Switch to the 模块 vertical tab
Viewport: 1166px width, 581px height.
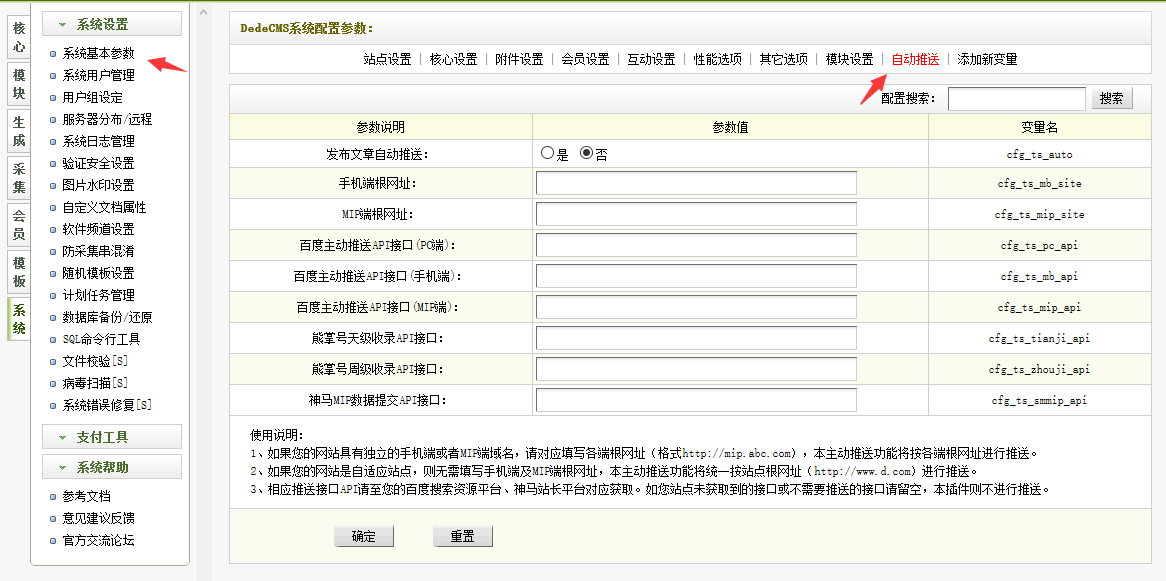click(19, 83)
